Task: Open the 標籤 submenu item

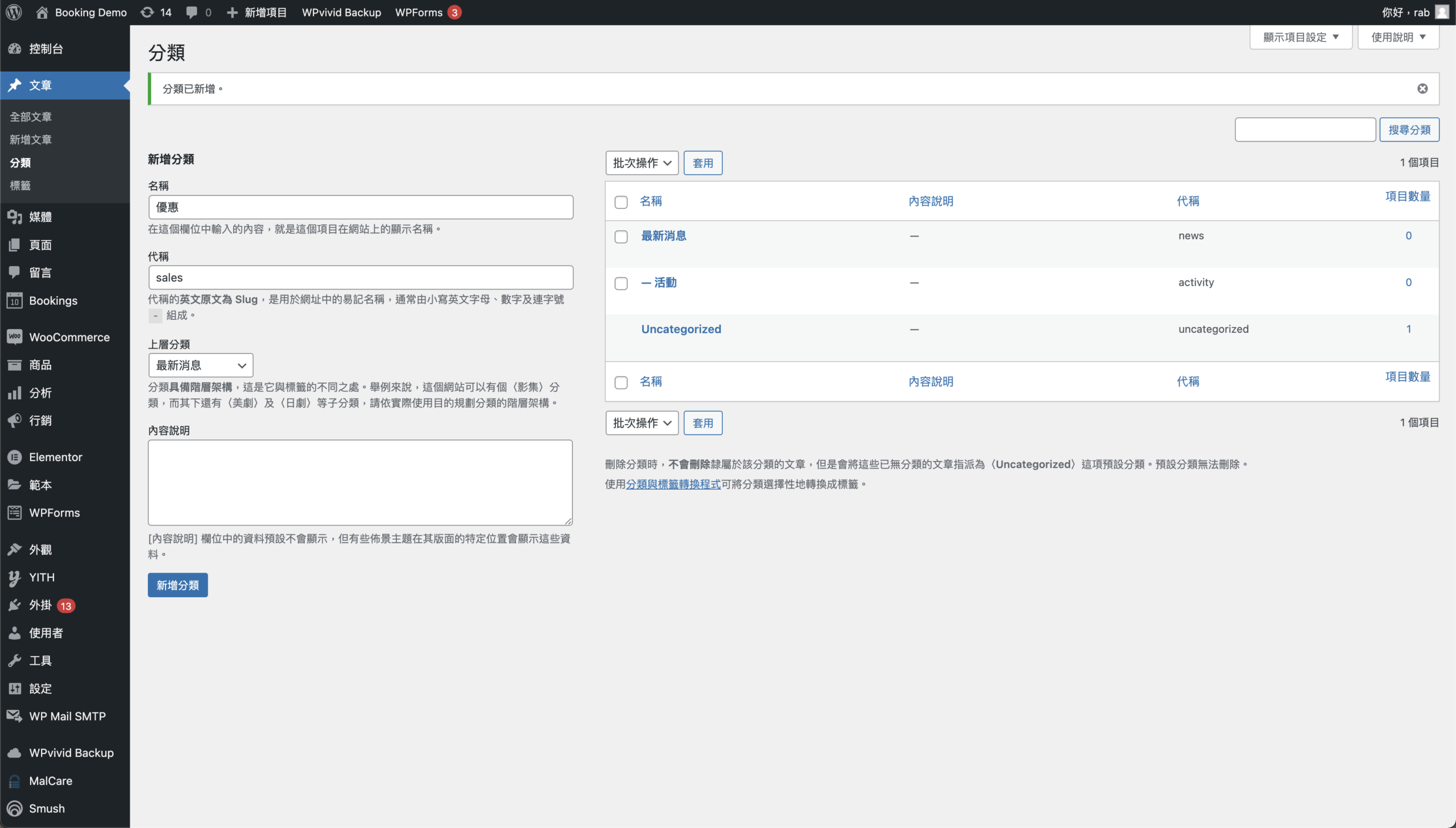Action: (20, 185)
